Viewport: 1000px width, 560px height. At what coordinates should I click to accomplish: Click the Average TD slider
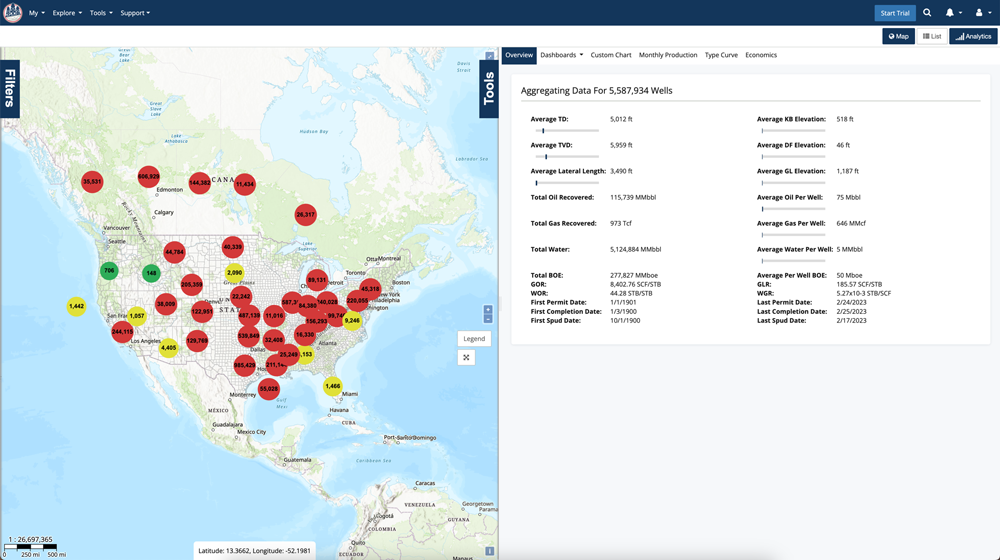565,131
